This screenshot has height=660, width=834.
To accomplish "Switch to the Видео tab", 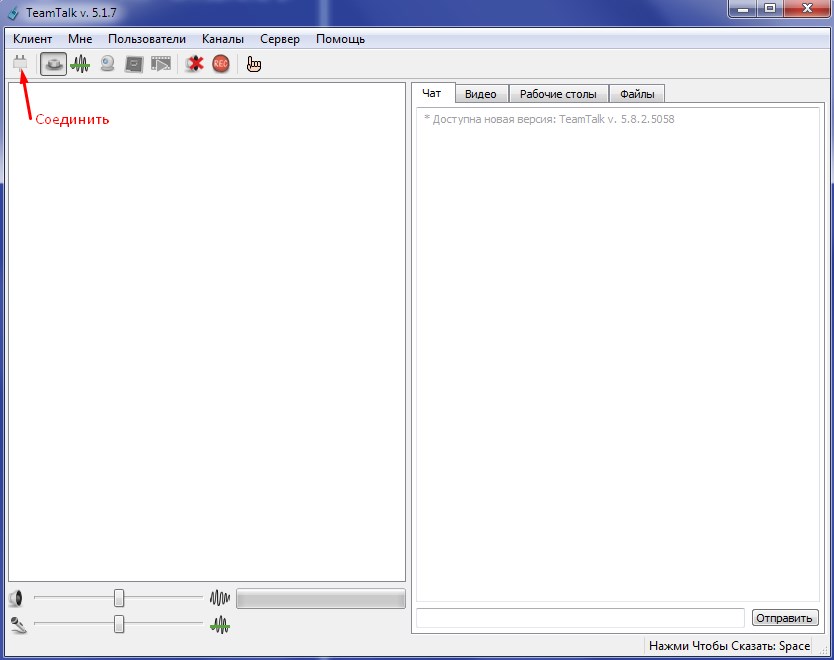I will click(x=481, y=94).
